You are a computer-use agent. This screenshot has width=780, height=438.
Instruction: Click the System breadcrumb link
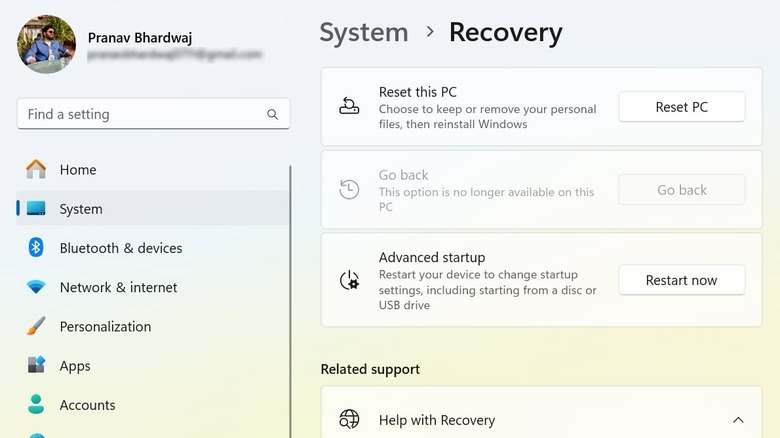click(x=364, y=32)
